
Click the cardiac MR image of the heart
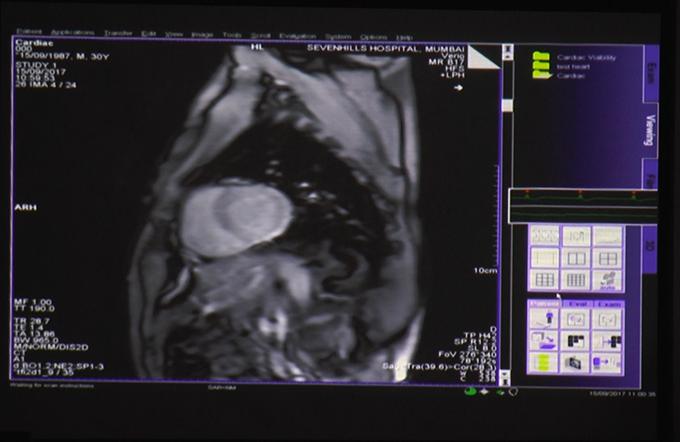point(235,219)
